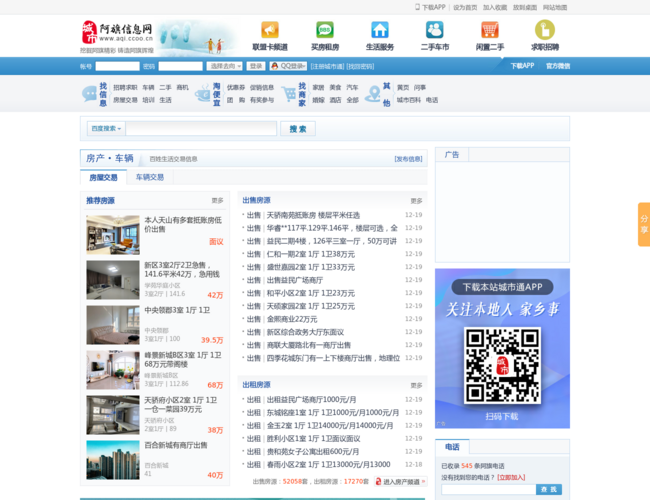Click the 找回密码 link
This screenshot has width=650, height=500.
(x=360, y=66)
